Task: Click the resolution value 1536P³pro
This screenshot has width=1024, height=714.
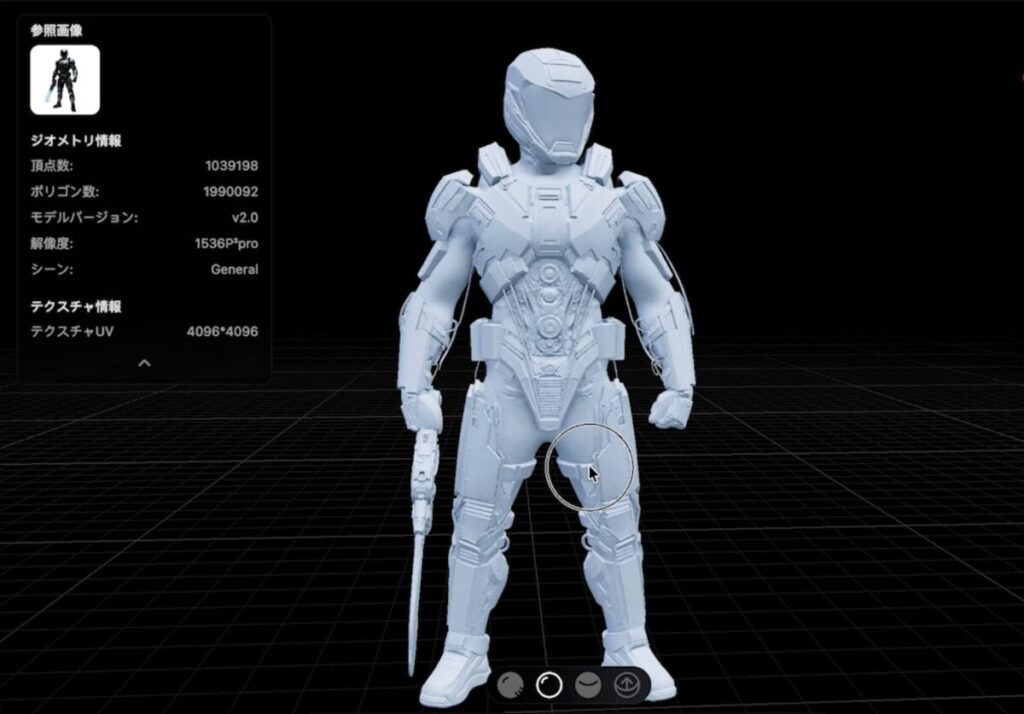Action: [x=226, y=243]
